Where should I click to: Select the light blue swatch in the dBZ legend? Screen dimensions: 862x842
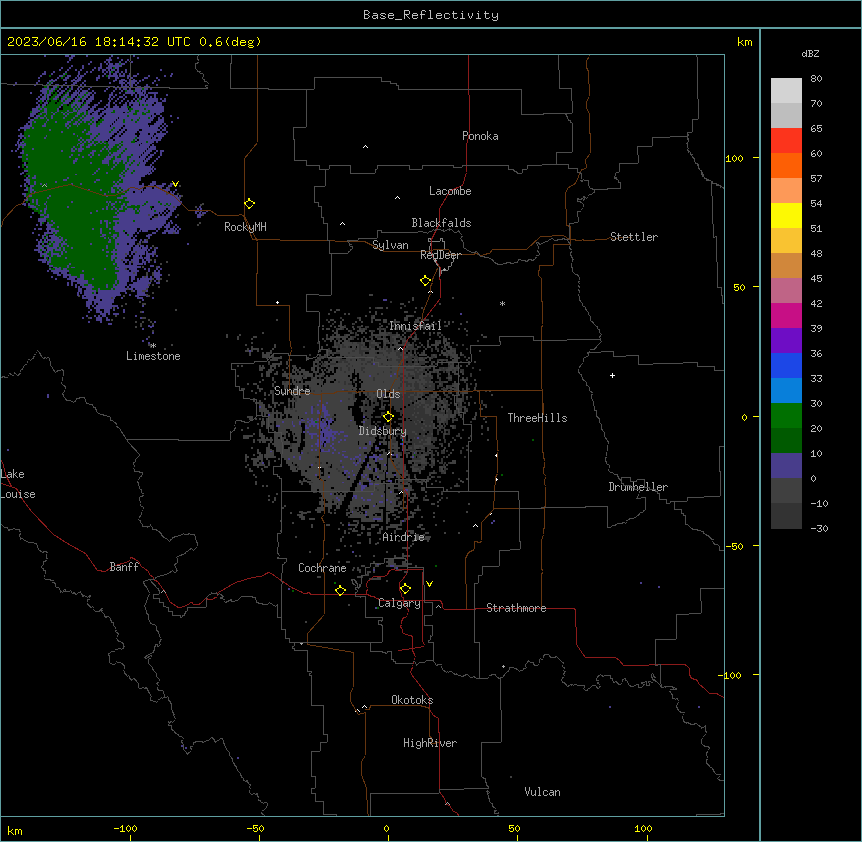[x=786, y=391]
